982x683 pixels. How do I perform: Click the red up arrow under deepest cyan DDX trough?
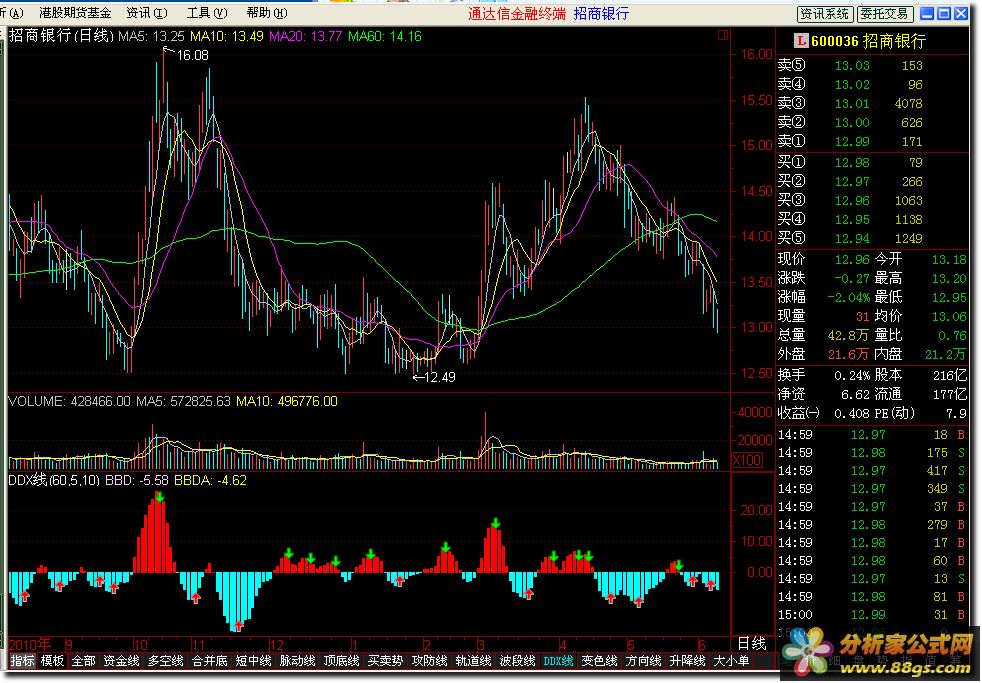click(x=239, y=625)
